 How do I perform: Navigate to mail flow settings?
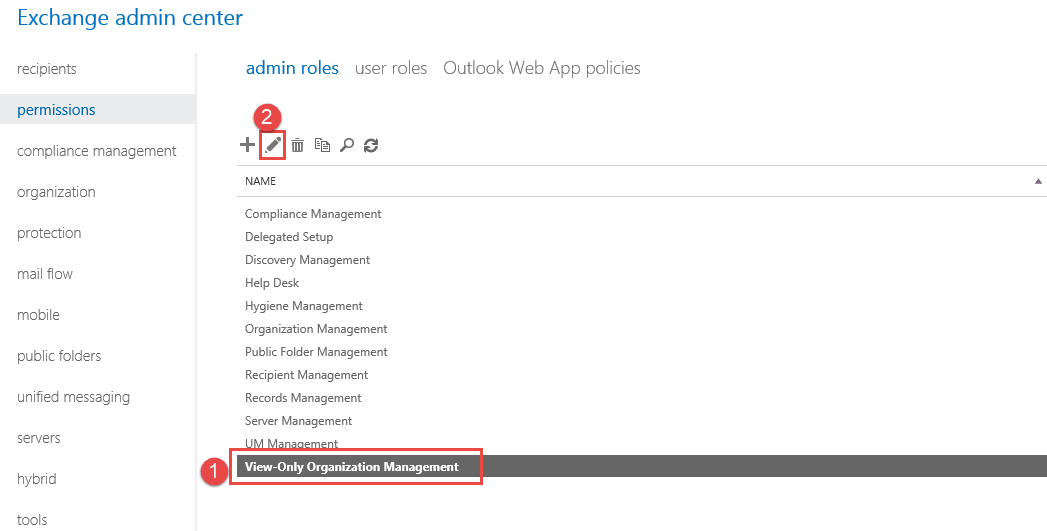click(45, 274)
